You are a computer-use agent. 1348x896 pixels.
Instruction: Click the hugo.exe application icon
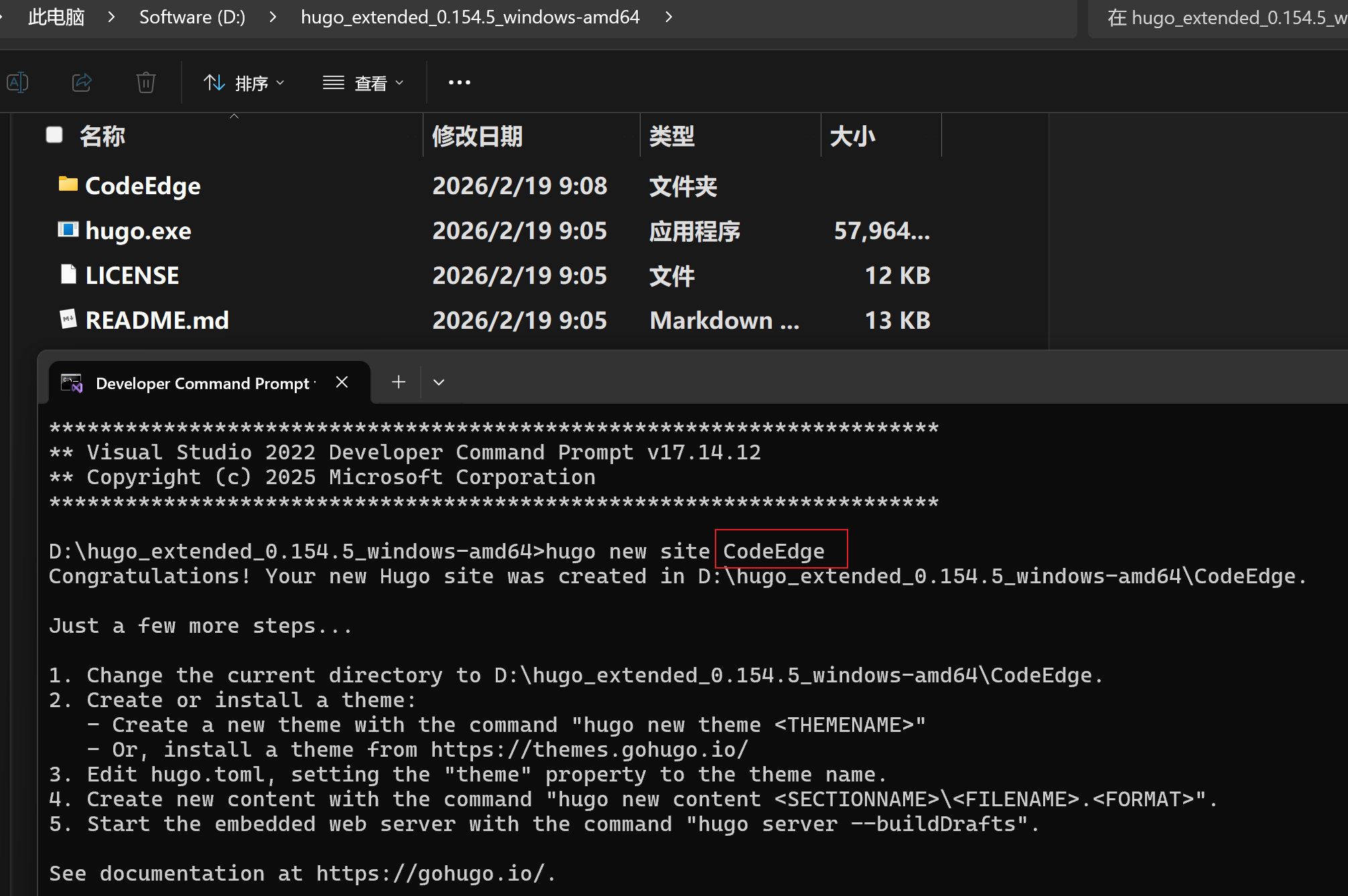[68, 230]
